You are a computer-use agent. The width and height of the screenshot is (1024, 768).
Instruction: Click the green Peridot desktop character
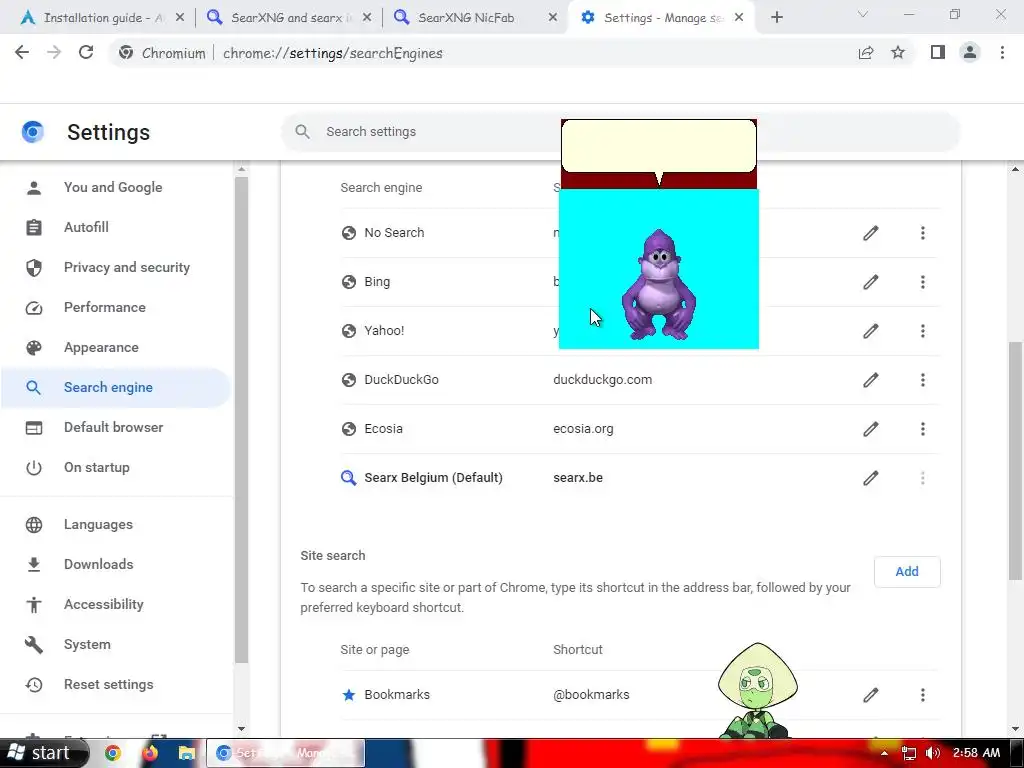click(x=757, y=690)
